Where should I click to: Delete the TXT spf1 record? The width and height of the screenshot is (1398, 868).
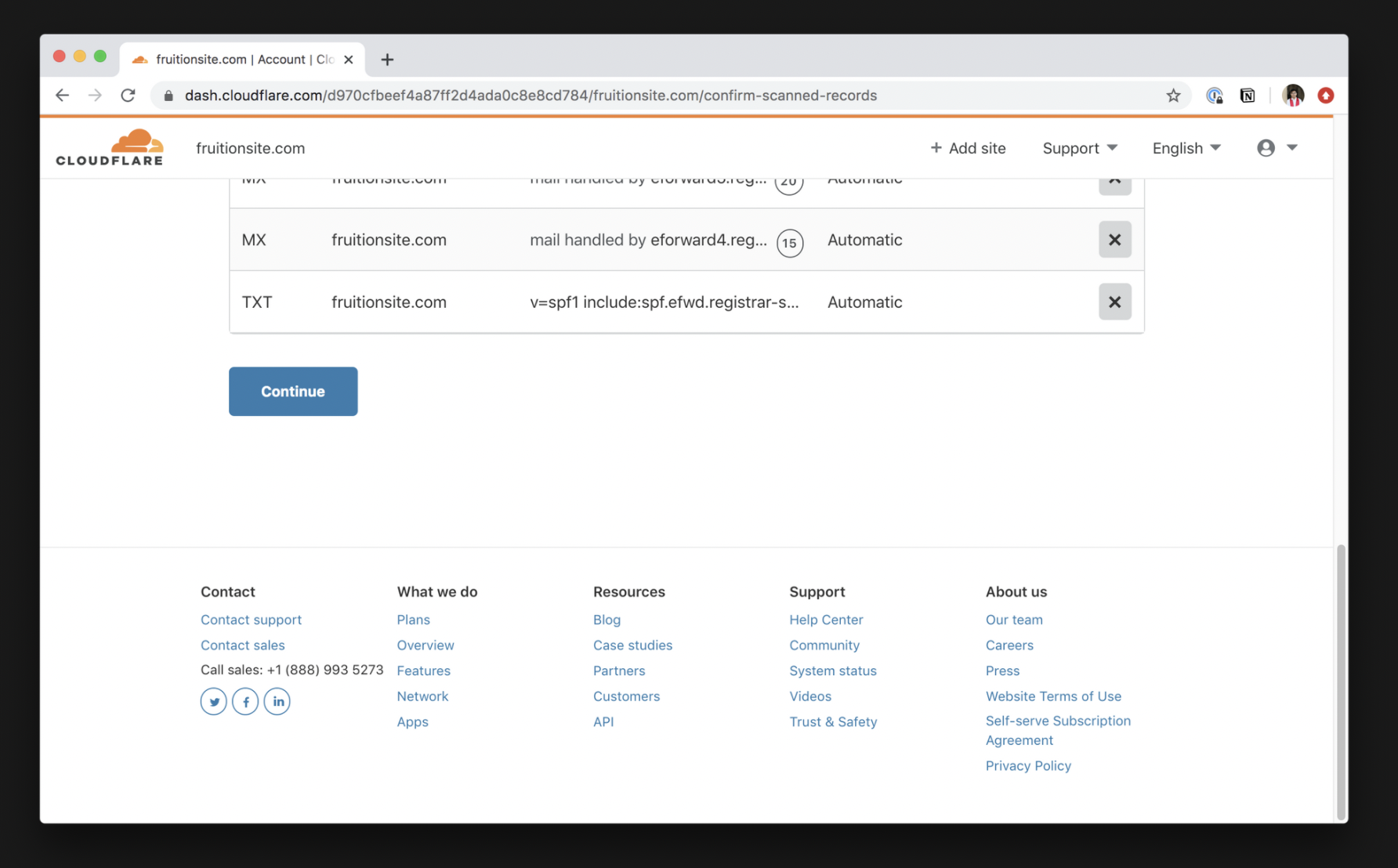1114,302
